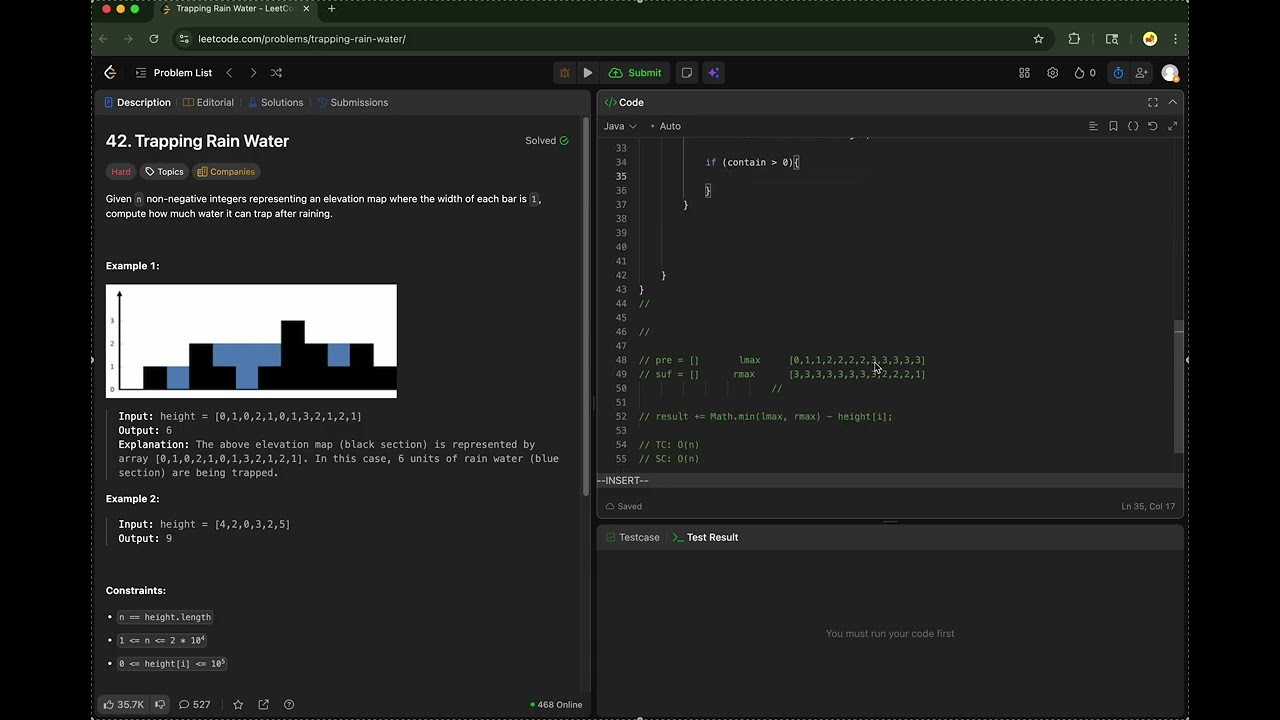The width and height of the screenshot is (1280, 720).
Task: Click the code editor scrollbar thumb
Action: coord(1179,389)
